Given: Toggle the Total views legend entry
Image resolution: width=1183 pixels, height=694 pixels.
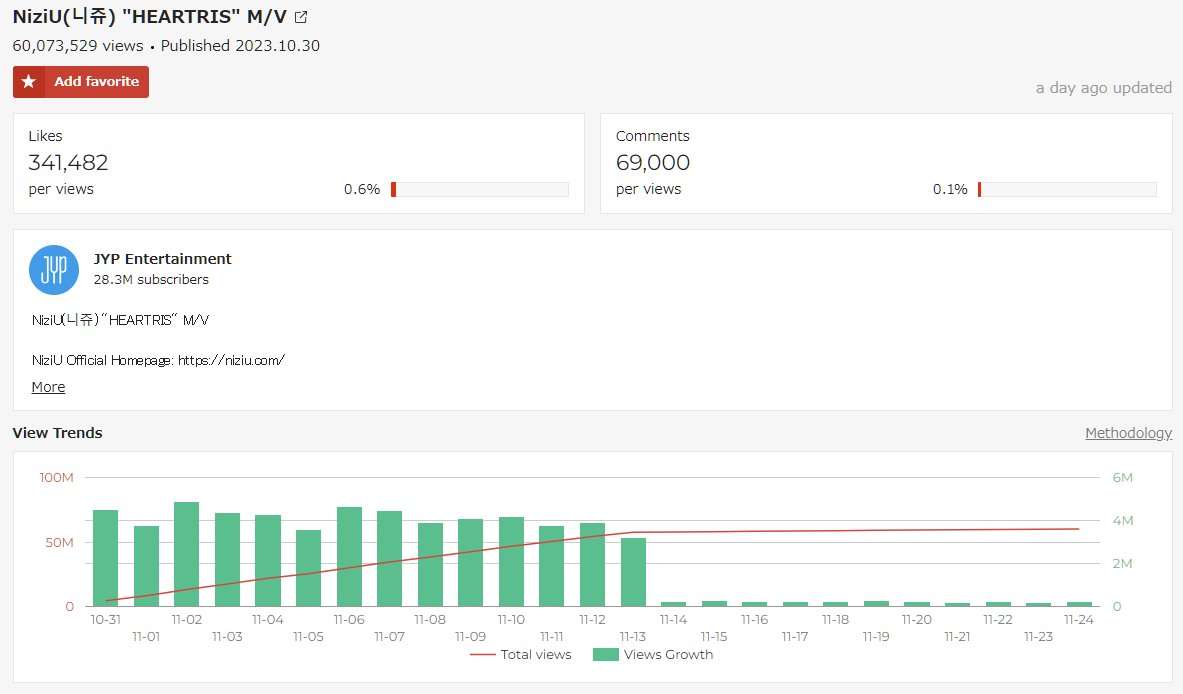Looking at the screenshot, I should tap(521, 654).
